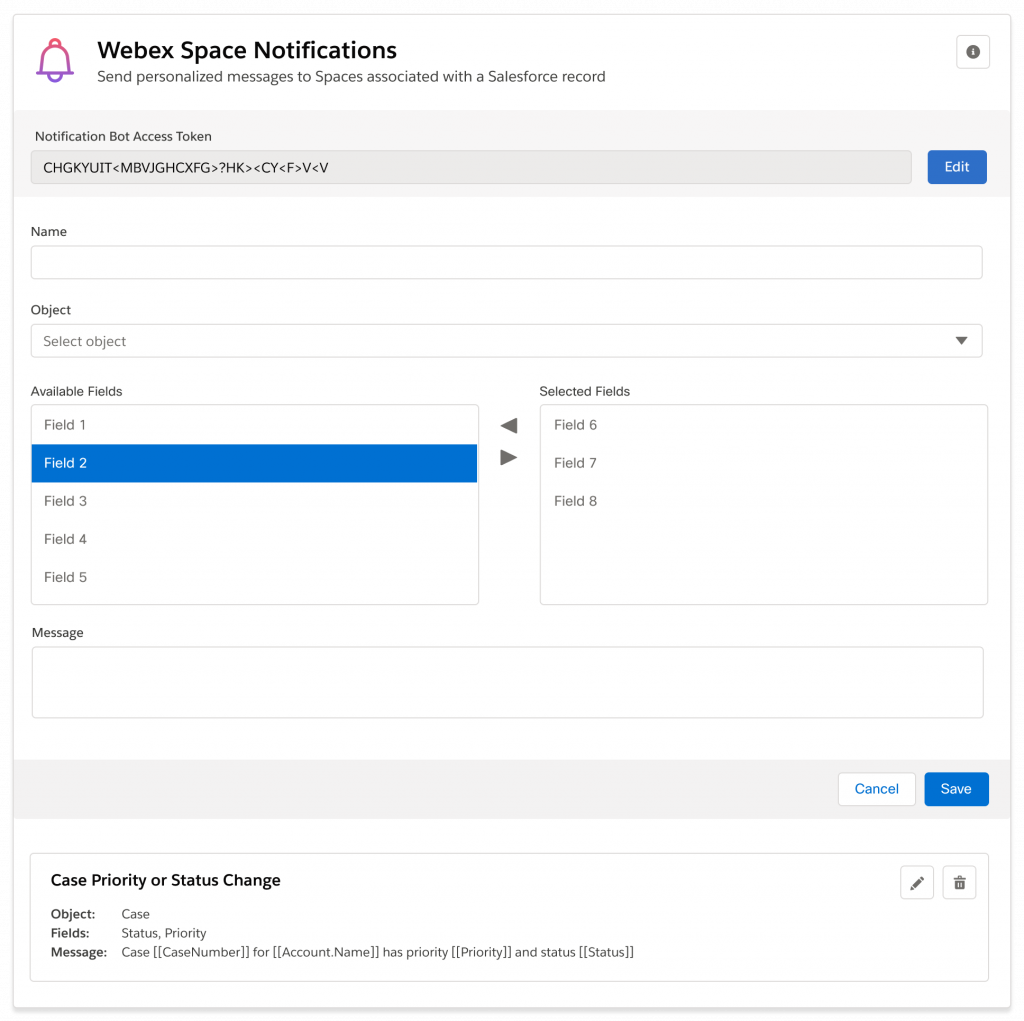Click the Cancel button
This screenshot has width=1024, height=1021.
coord(876,789)
